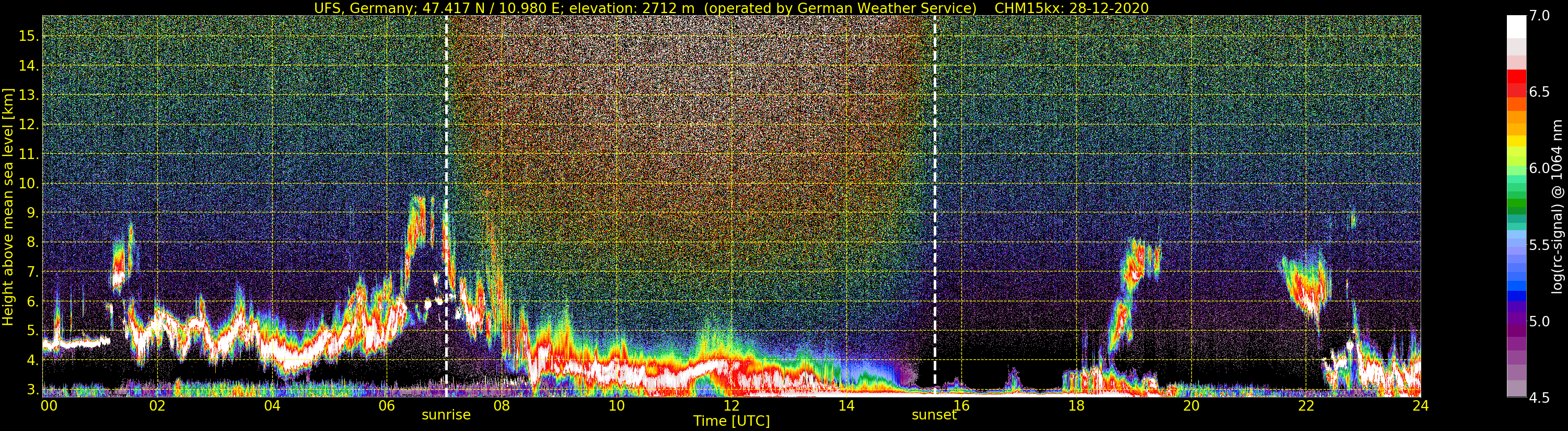The height and width of the screenshot is (431, 1568).
Task: Click the chart title starting with 'UFS, Germany'
Action: [731, 8]
